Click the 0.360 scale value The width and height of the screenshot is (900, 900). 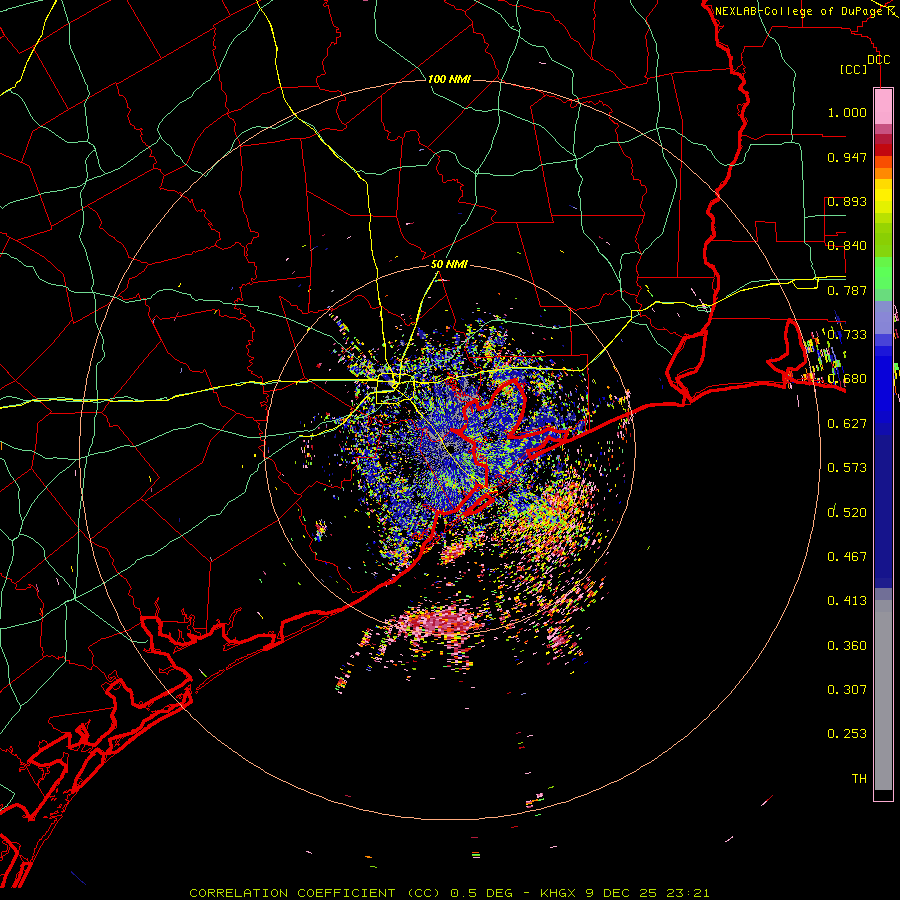(847, 645)
